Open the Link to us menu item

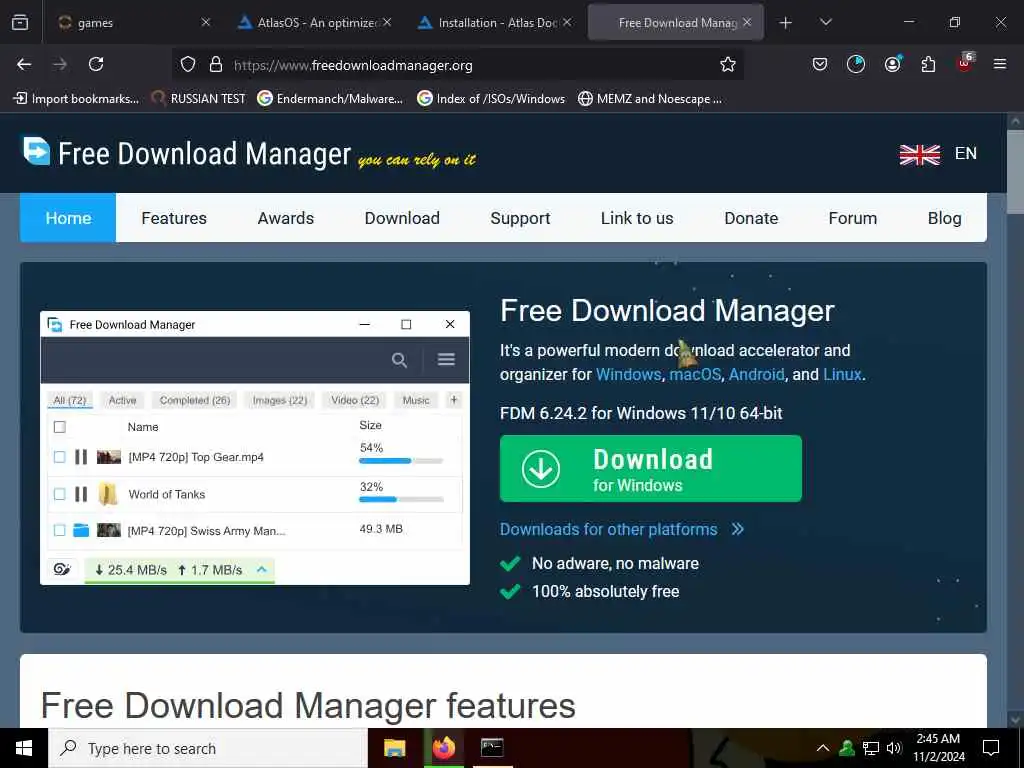pos(637,218)
